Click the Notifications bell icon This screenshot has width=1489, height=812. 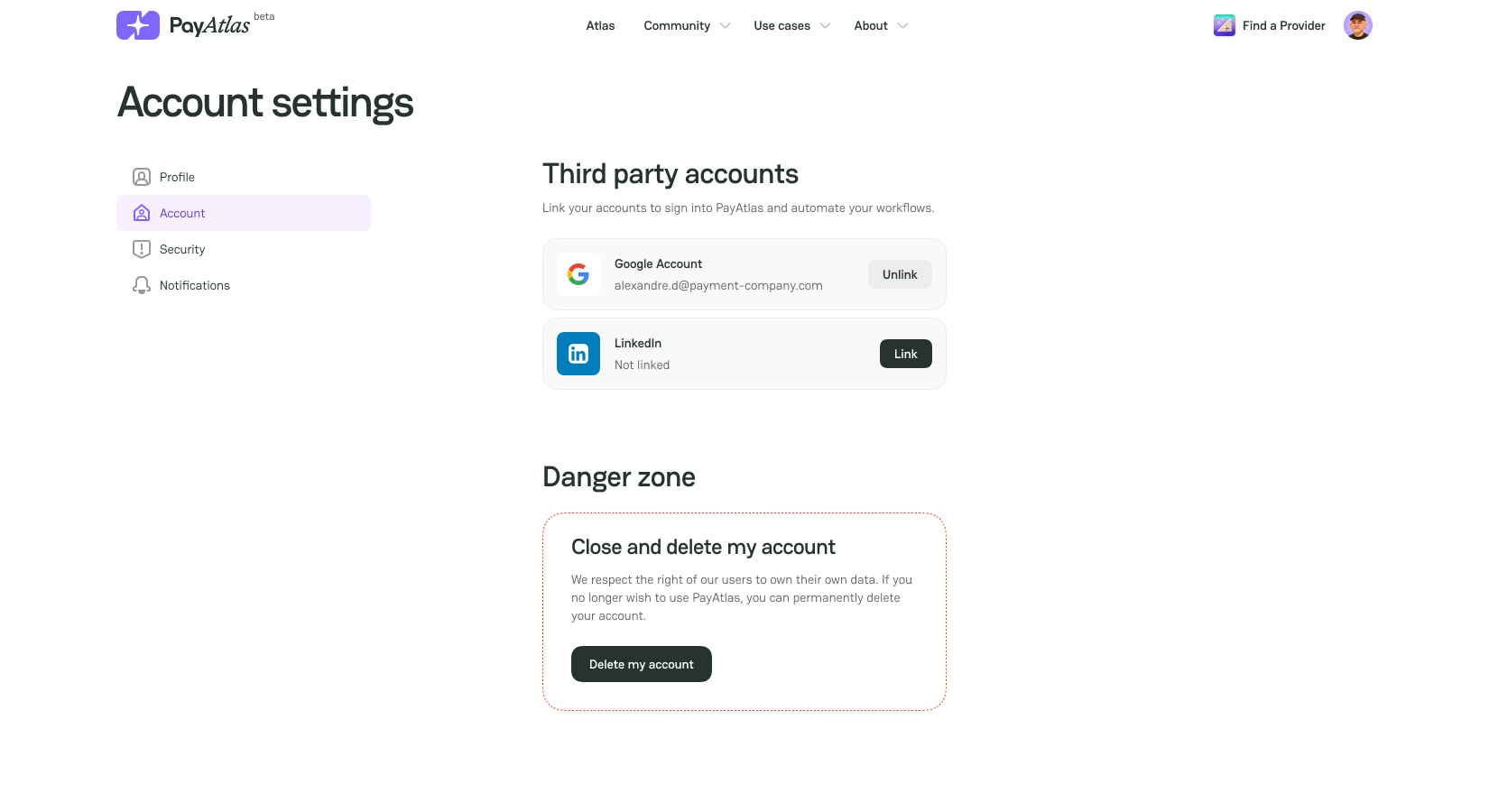tap(142, 285)
